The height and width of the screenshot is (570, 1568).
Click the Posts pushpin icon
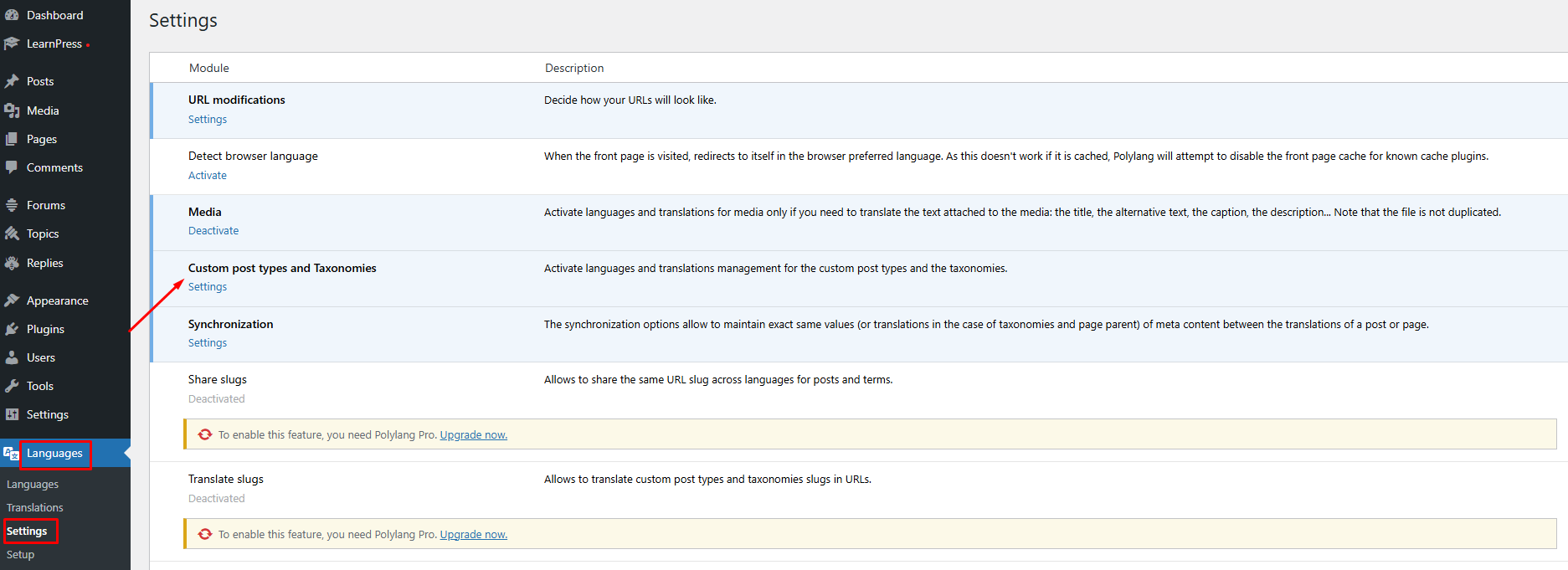(12, 81)
